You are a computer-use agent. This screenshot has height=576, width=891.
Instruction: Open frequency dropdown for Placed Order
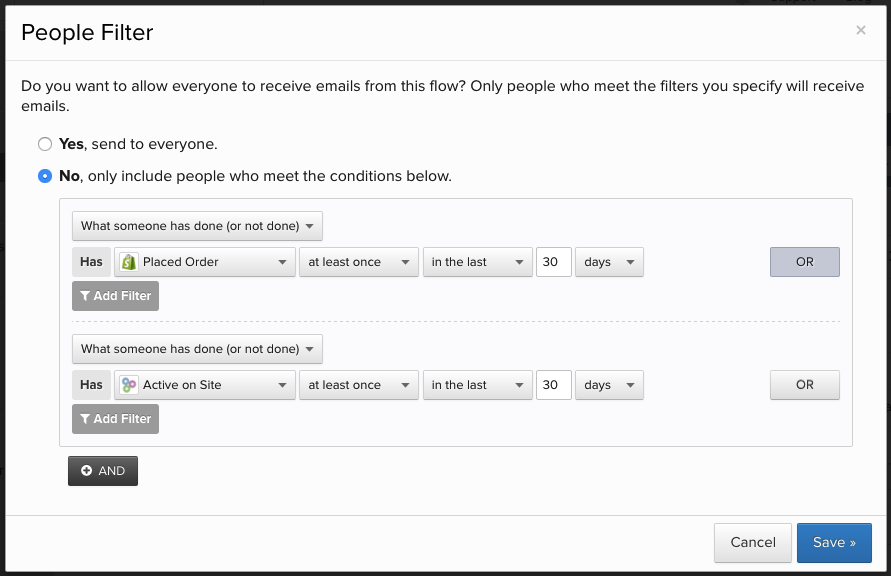[x=359, y=262]
